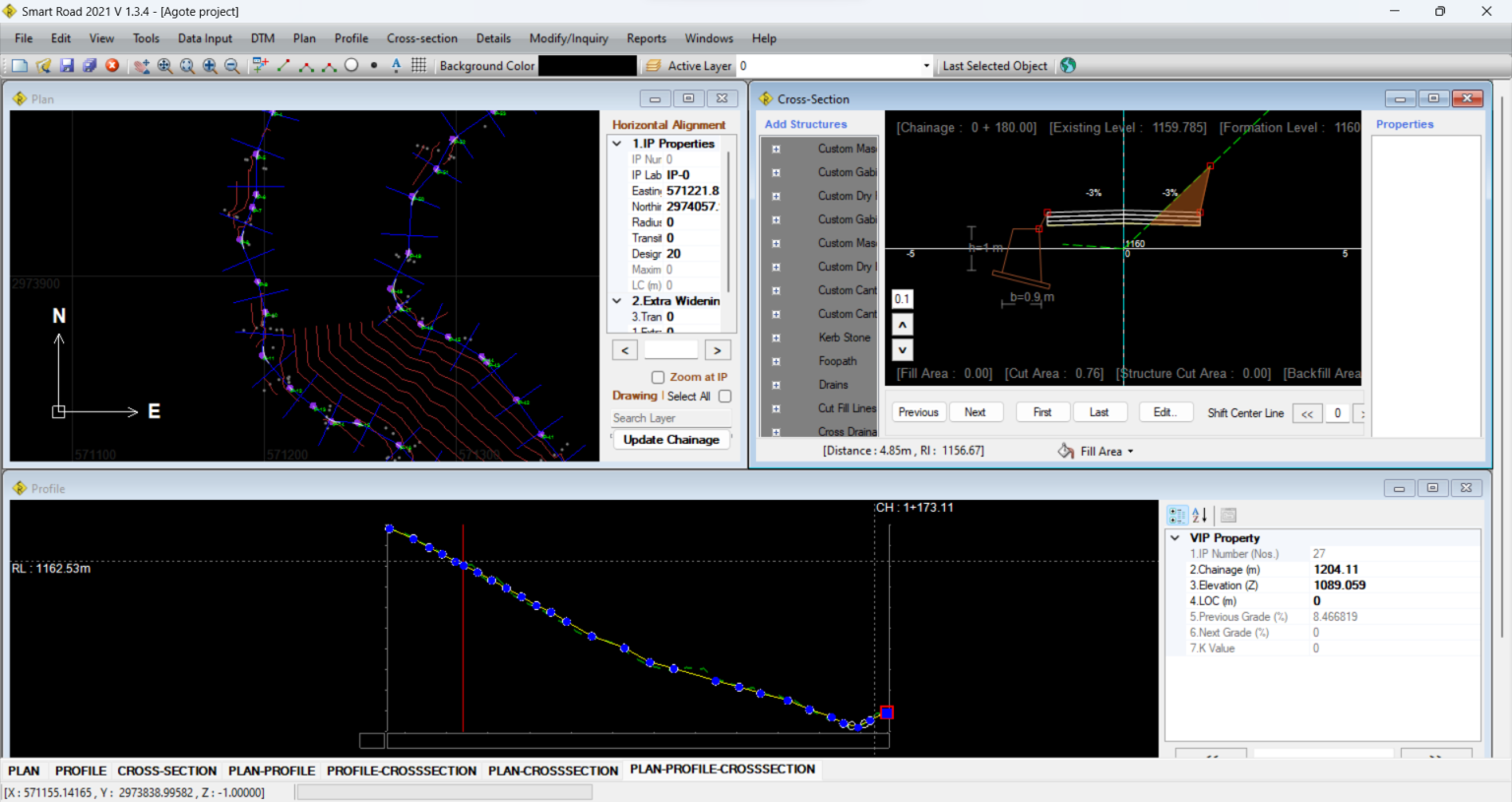Click the Save floppy disk icon
The image size is (1512, 802).
pos(67,66)
